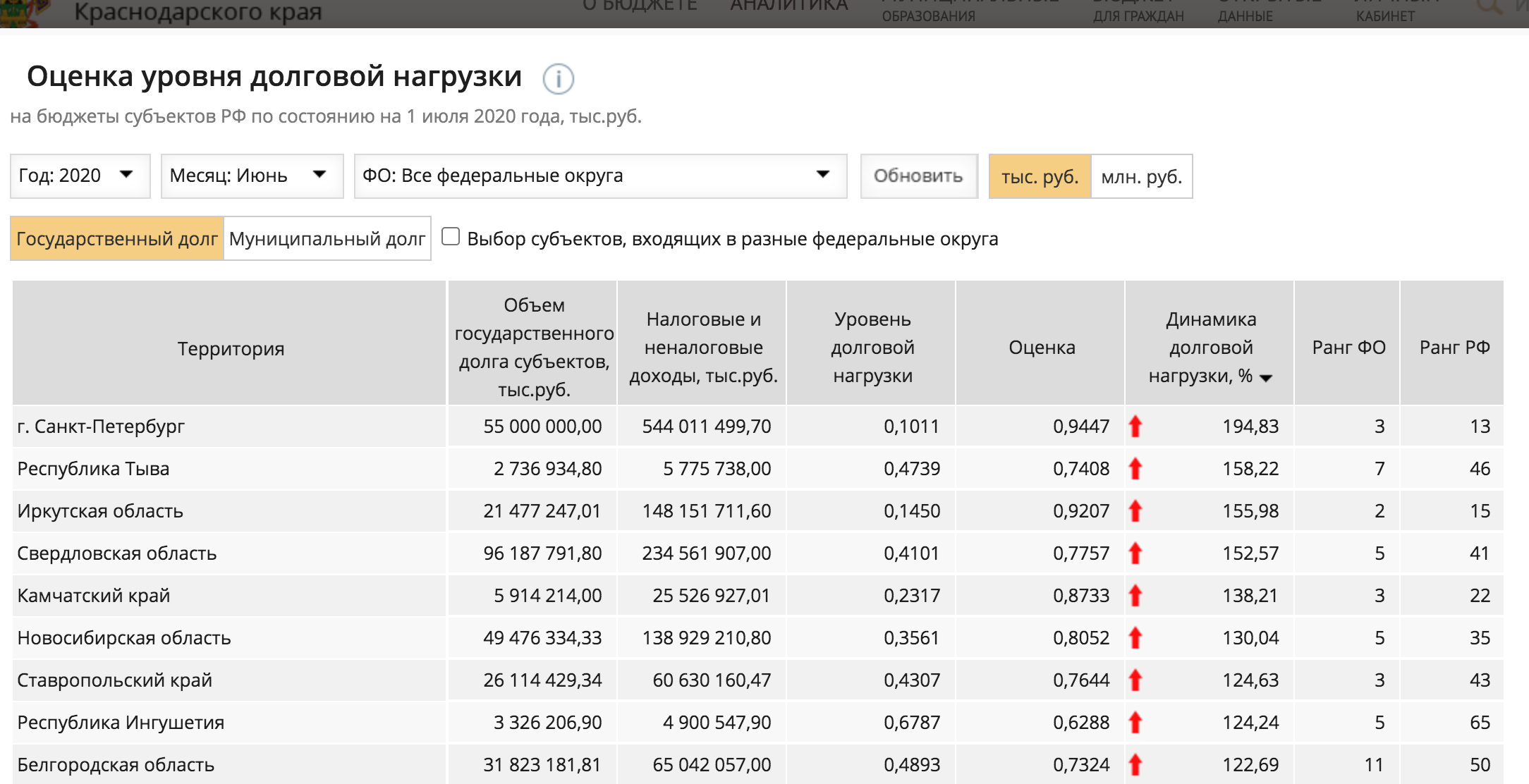Select the Государственный долг tab
The image size is (1529, 784).
pos(117,239)
